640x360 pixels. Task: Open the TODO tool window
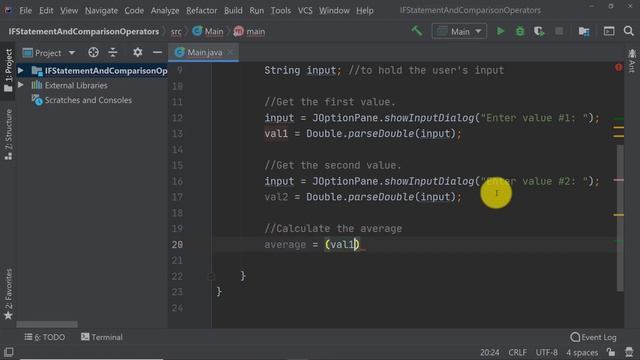coord(44,337)
